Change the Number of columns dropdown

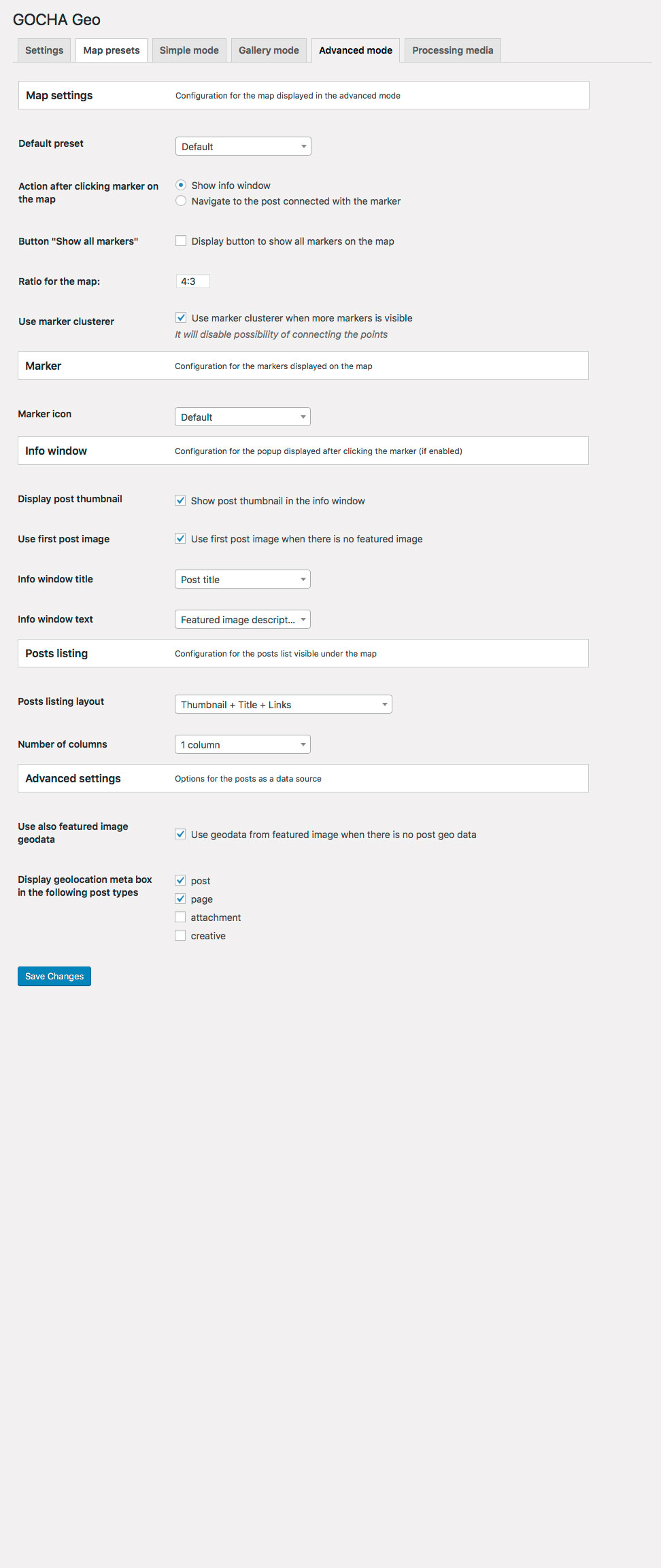pos(242,745)
